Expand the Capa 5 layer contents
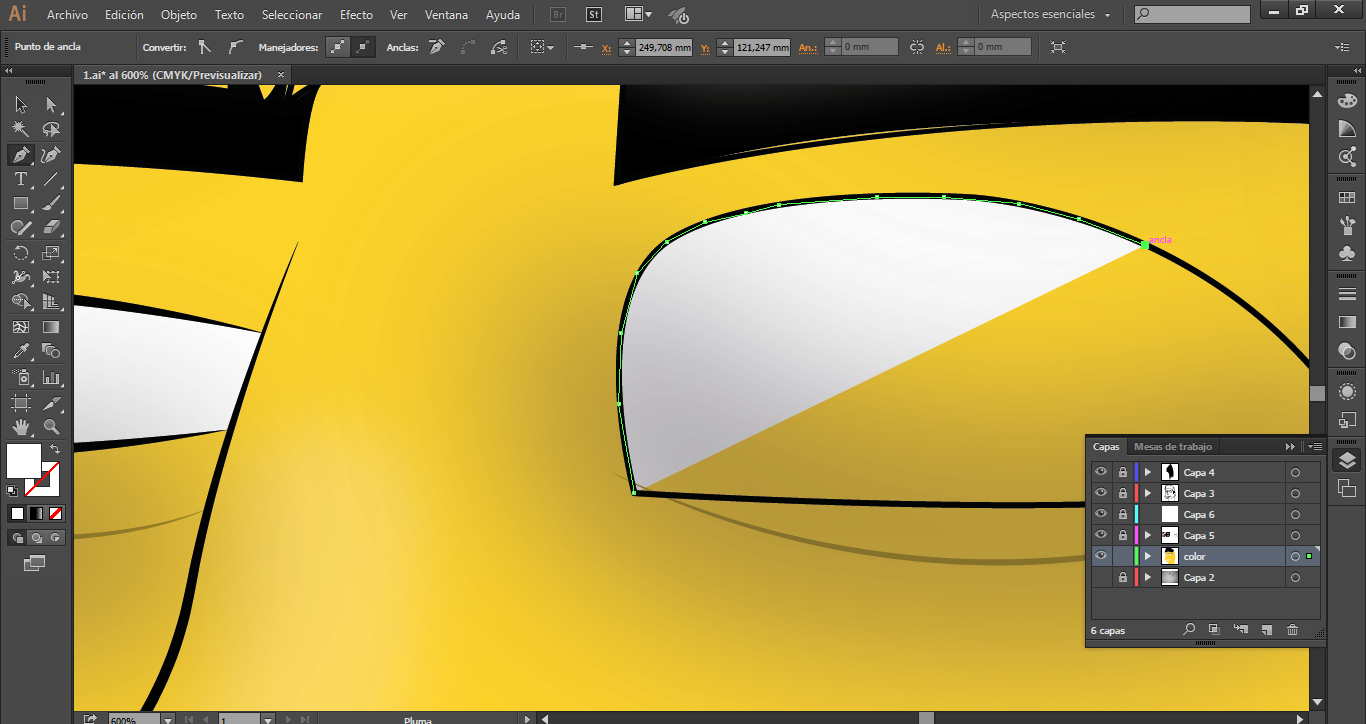The width and height of the screenshot is (1366, 724). (1148, 536)
